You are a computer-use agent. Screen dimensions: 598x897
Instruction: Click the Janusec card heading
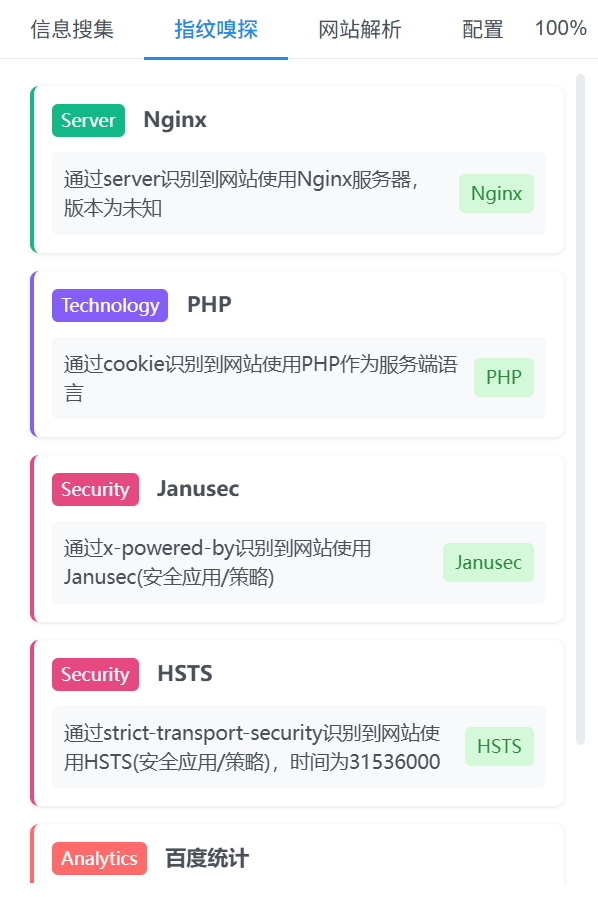coord(198,489)
